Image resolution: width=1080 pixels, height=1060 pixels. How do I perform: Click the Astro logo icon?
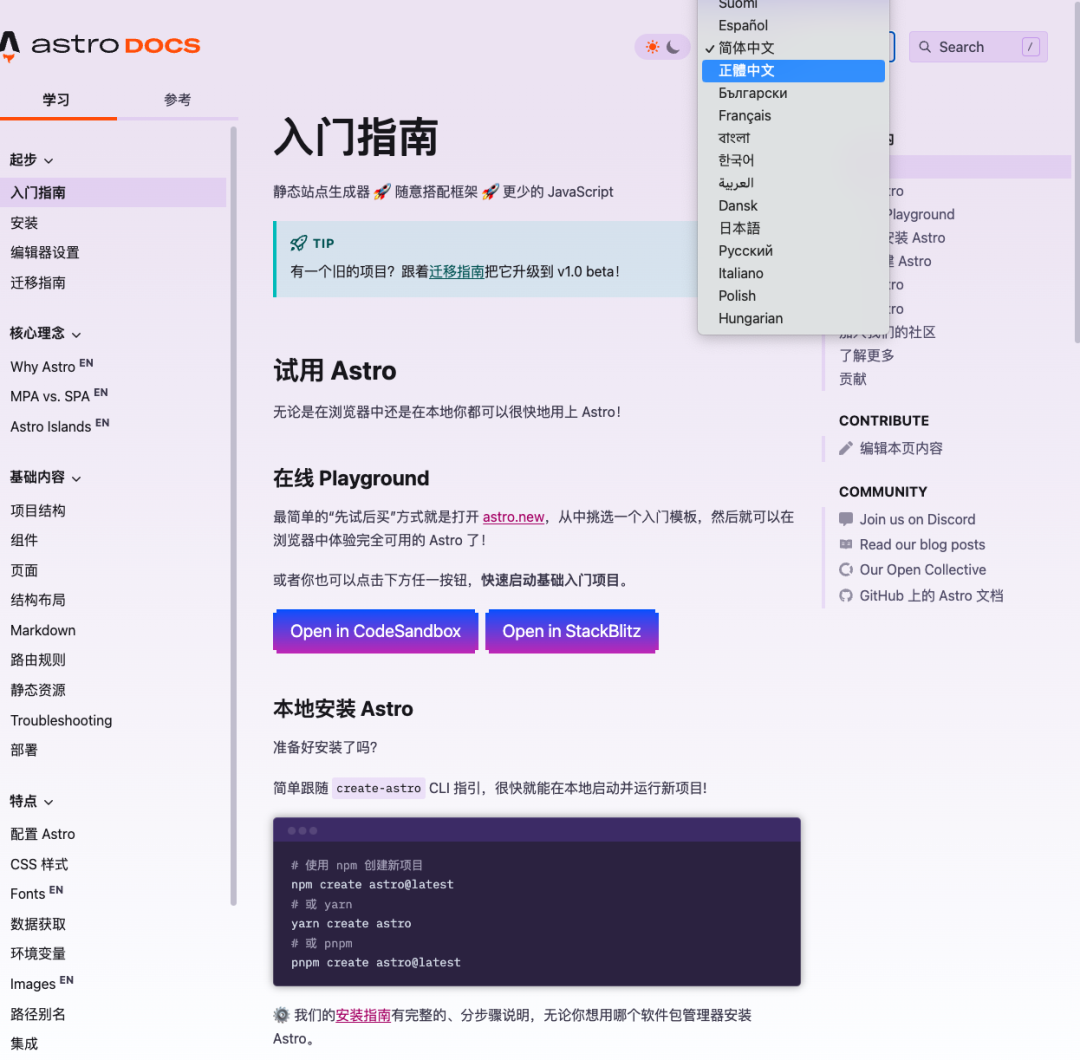click(x=9, y=46)
